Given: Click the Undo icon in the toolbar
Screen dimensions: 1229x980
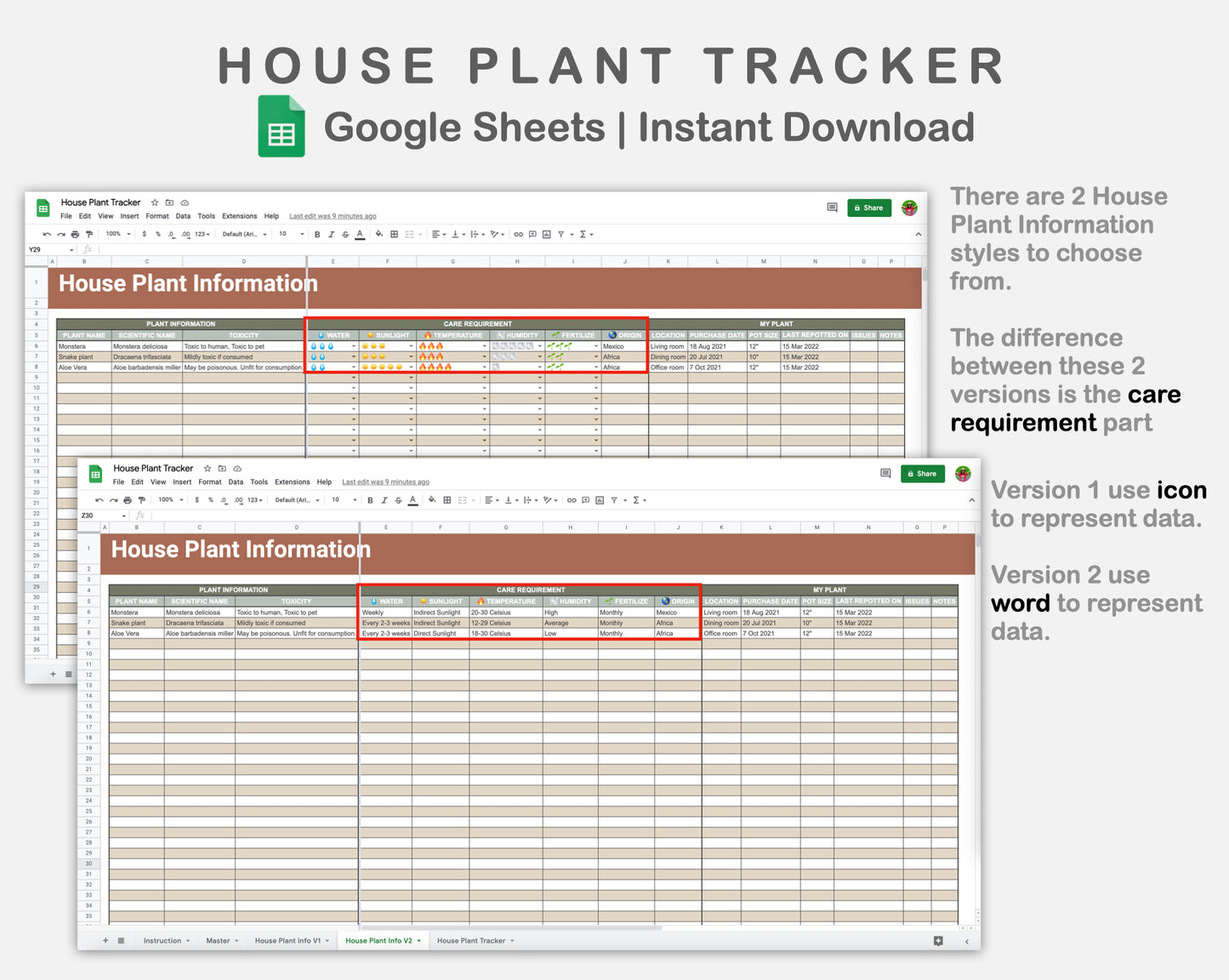Looking at the screenshot, I should (100, 500).
